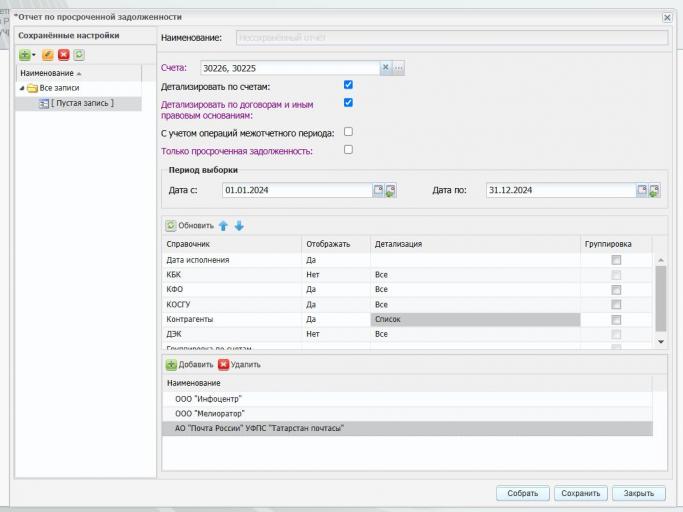Close the dialog with the X button
Screen dimensions: 683x512
point(667,17)
